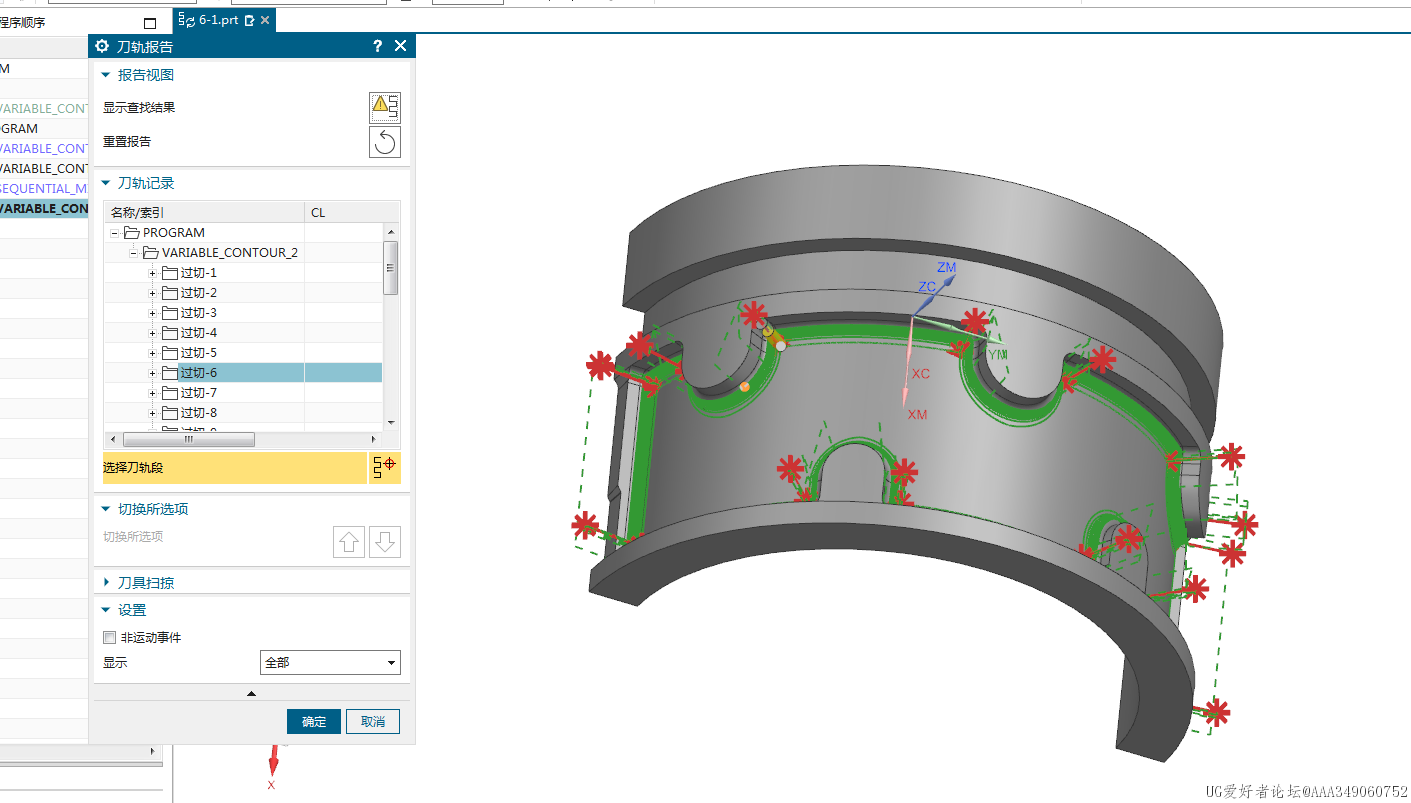Click the 重置报告 label
The image size is (1411, 803).
[127, 142]
